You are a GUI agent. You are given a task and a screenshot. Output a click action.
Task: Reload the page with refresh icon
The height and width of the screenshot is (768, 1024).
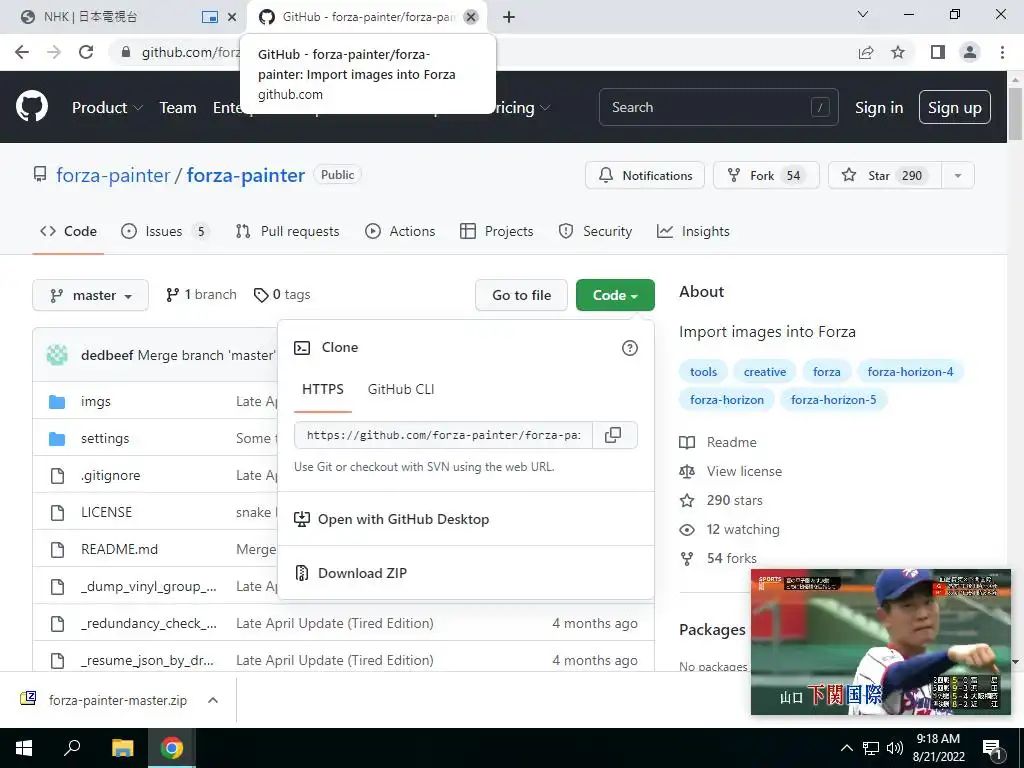(x=86, y=52)
